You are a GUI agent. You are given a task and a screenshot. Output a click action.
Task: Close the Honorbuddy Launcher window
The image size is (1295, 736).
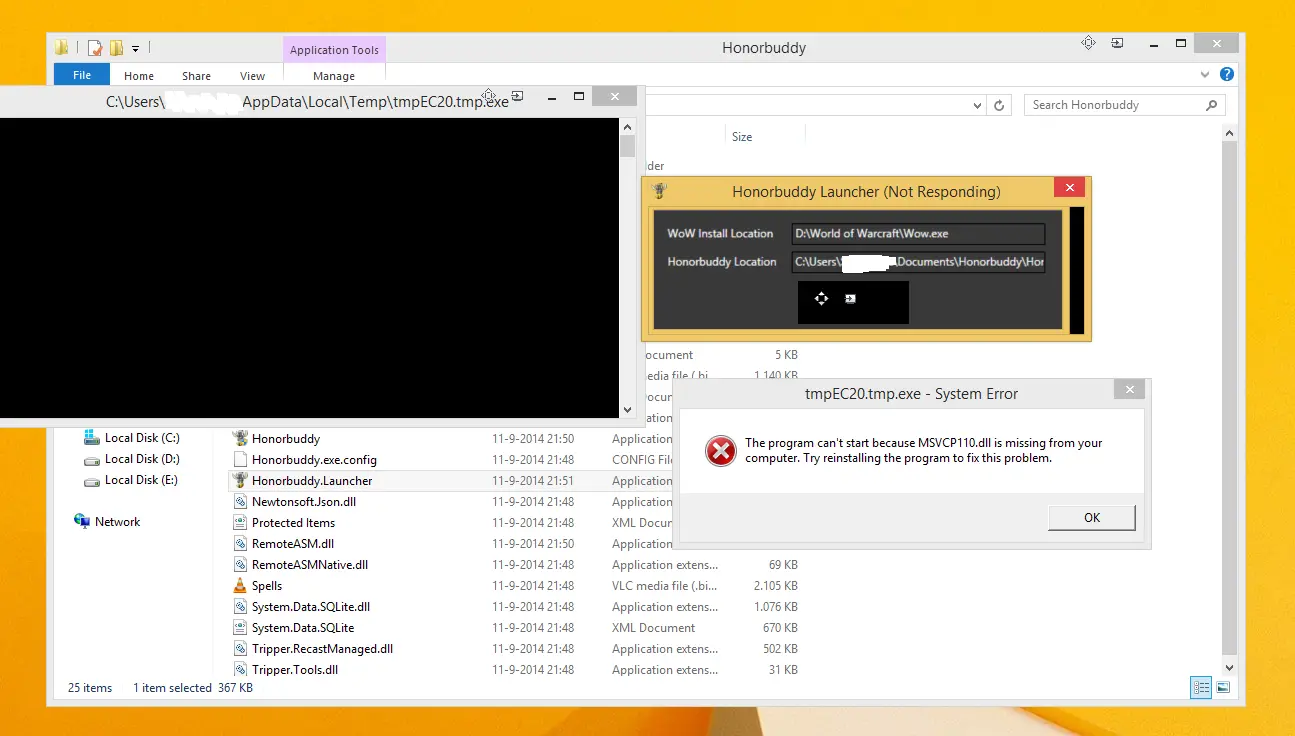coord(1069,188)
